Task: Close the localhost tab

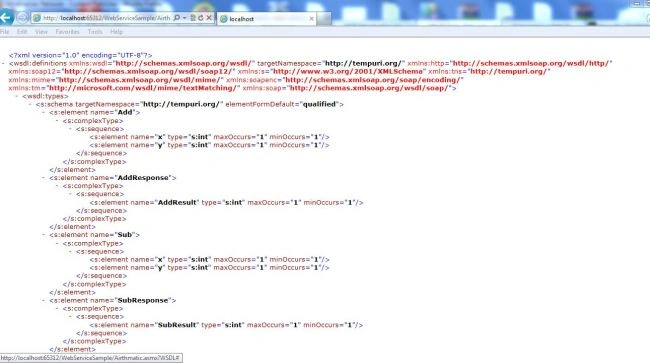Action: pyautogui.click(x=312, y=19)
